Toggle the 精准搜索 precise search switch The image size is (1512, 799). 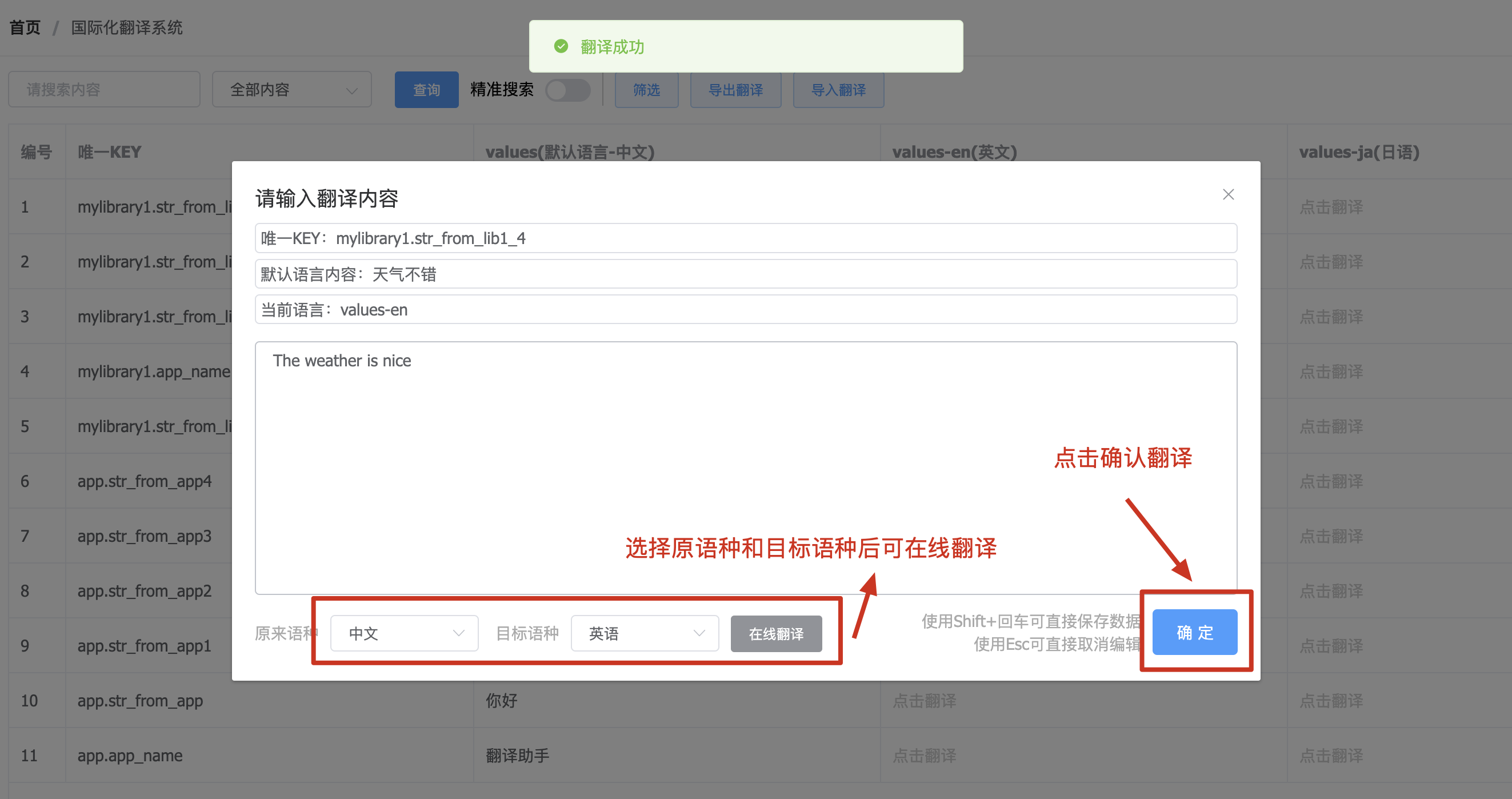click(567, 90)
